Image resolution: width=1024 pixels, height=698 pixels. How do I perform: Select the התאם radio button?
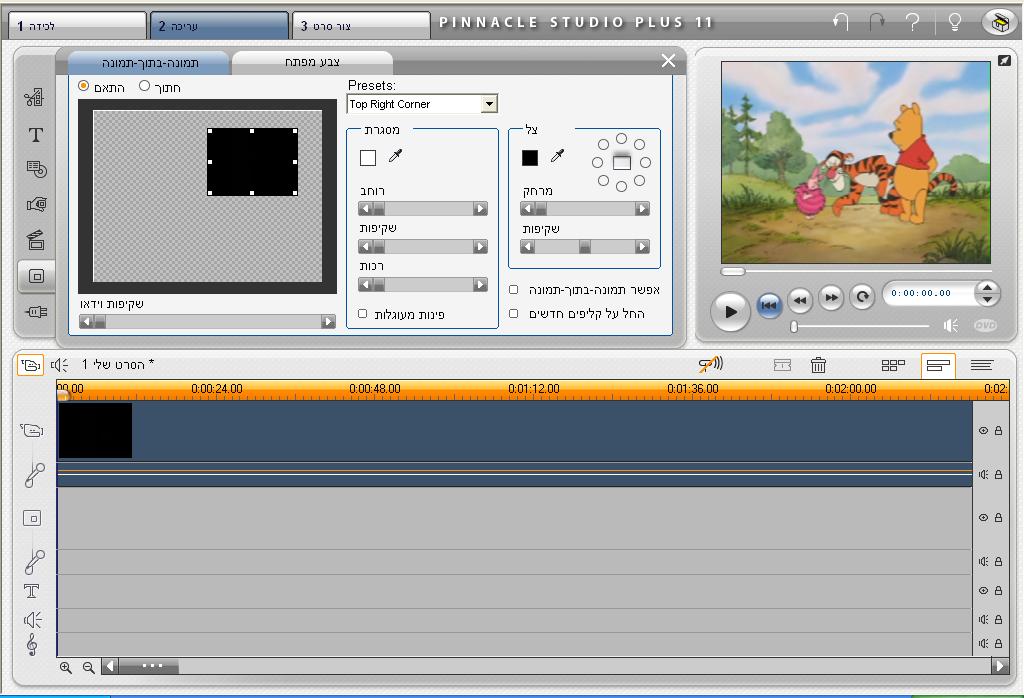click(84, 86)
